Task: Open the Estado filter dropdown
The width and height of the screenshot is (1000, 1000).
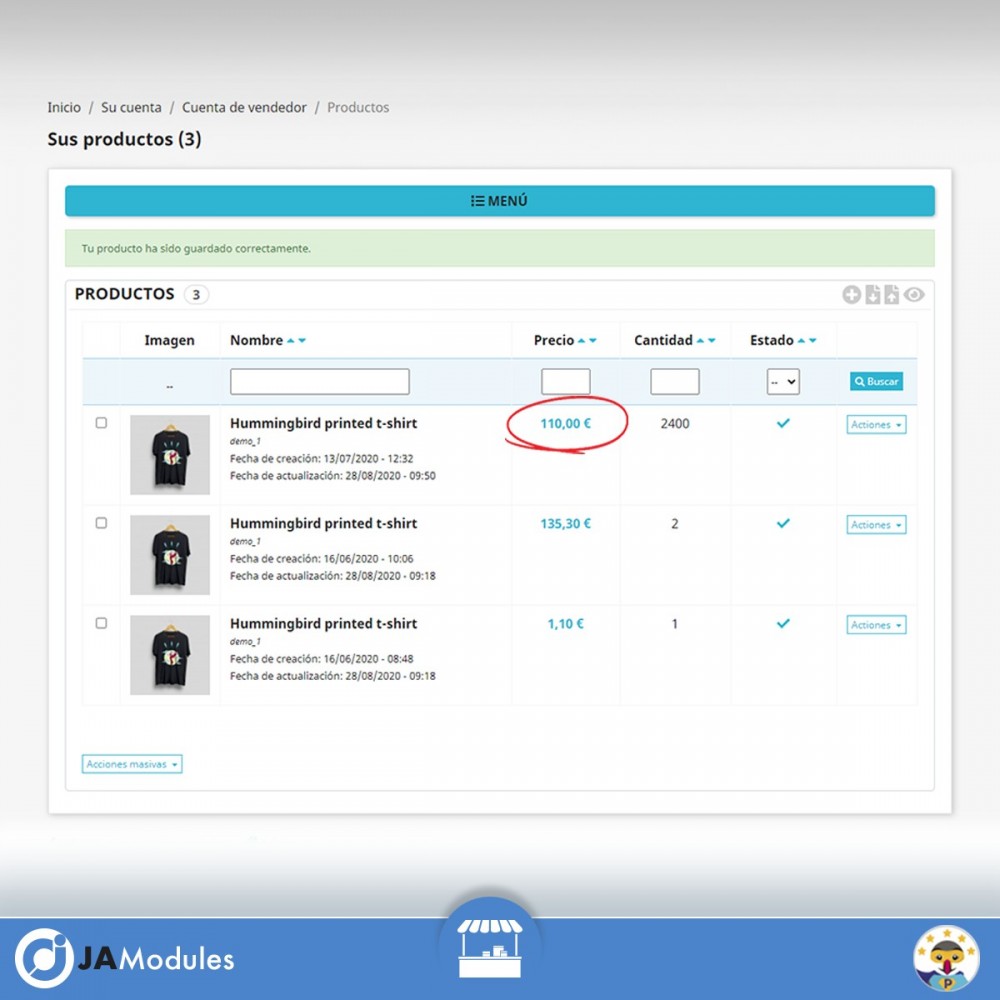Action: pos(781,381)
